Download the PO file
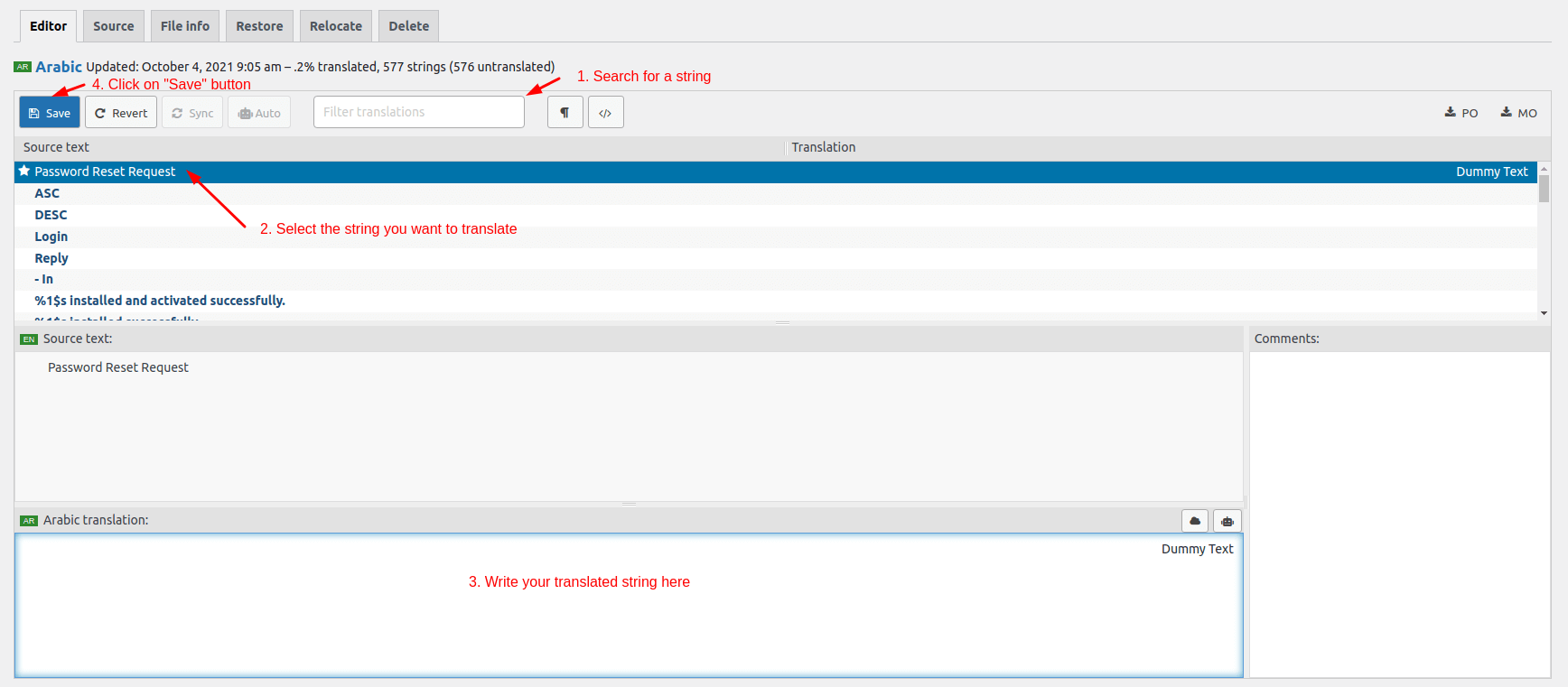 (x=1461, y=113)
